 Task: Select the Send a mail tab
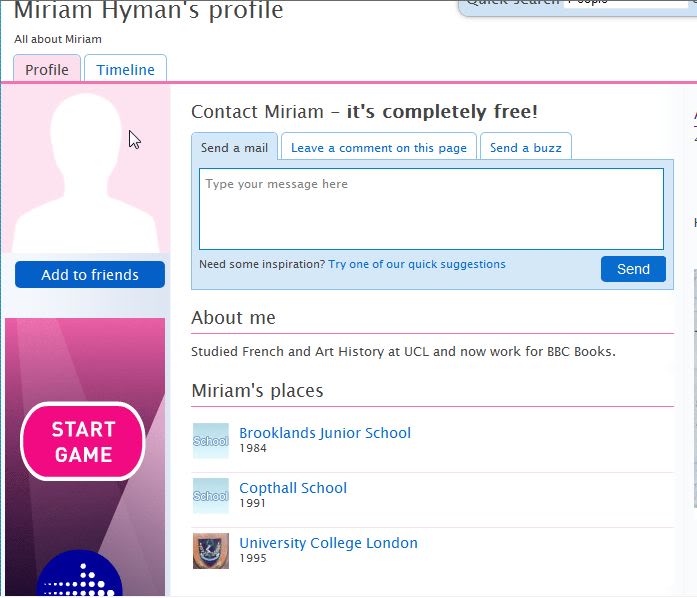pos(234,147)
